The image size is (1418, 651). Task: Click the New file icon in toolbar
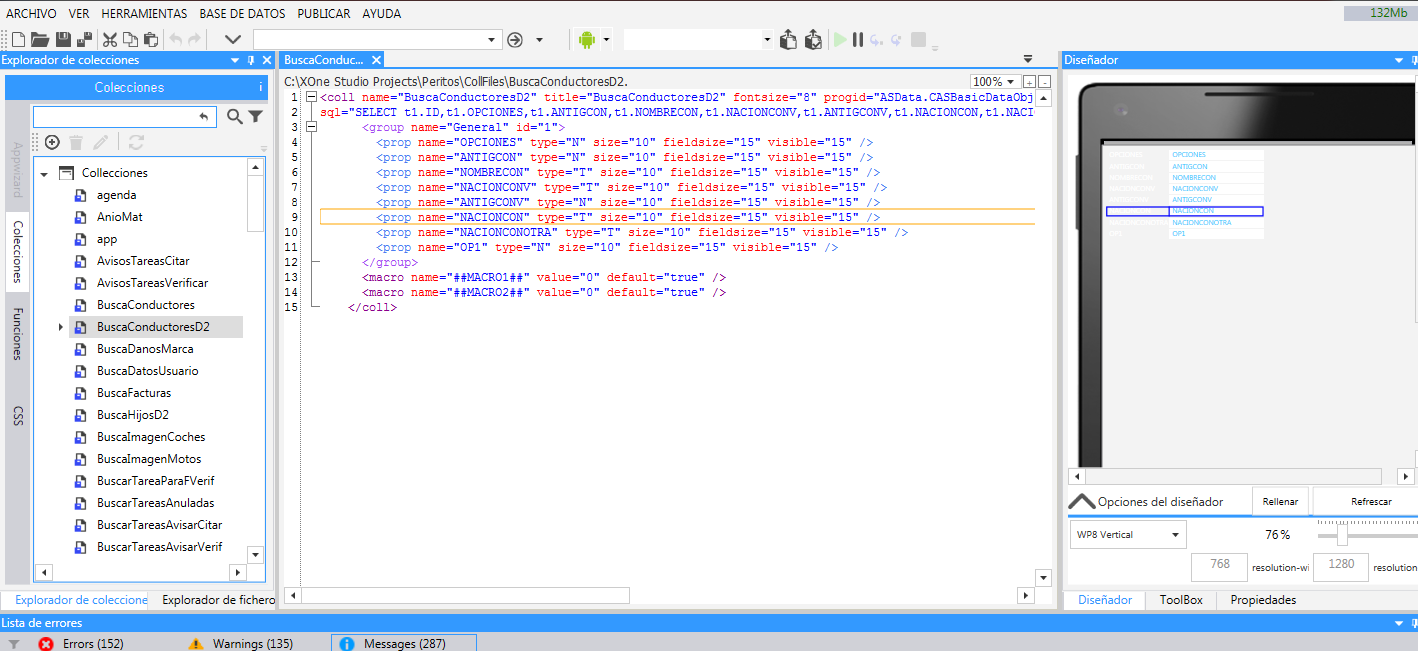17,40
